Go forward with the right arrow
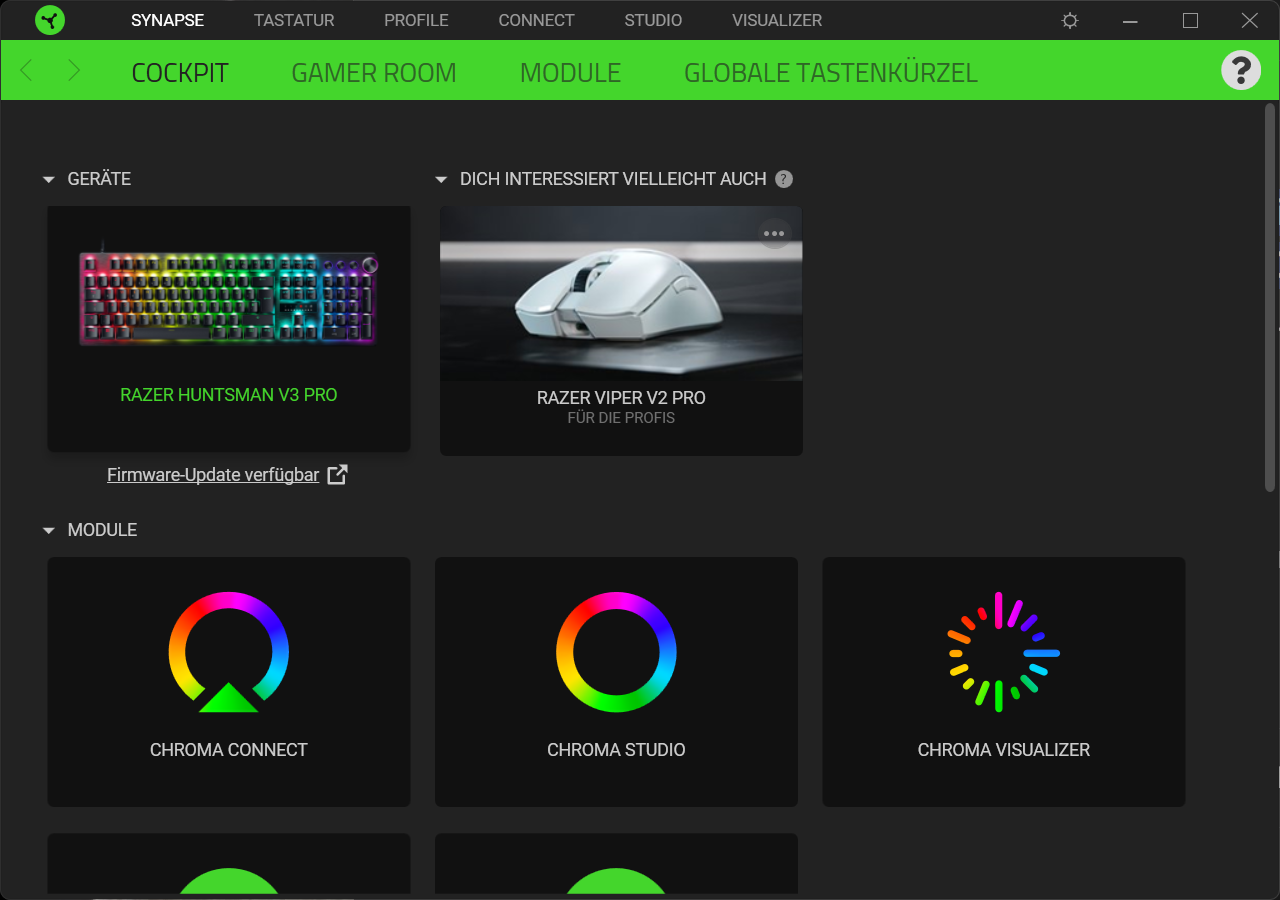Image resolution: width=1280 pixels, height=900 pixels. [73, 71]
